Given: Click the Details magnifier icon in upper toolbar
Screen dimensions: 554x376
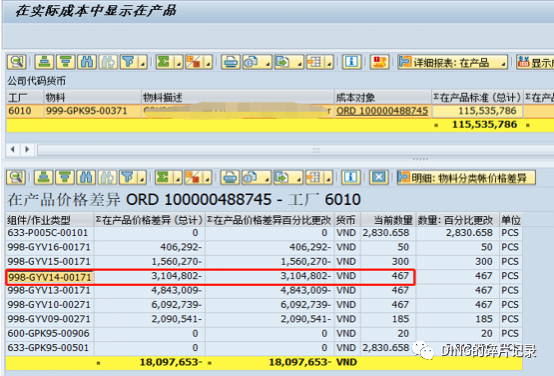Looking at the screenshot, I should (17, 62).
